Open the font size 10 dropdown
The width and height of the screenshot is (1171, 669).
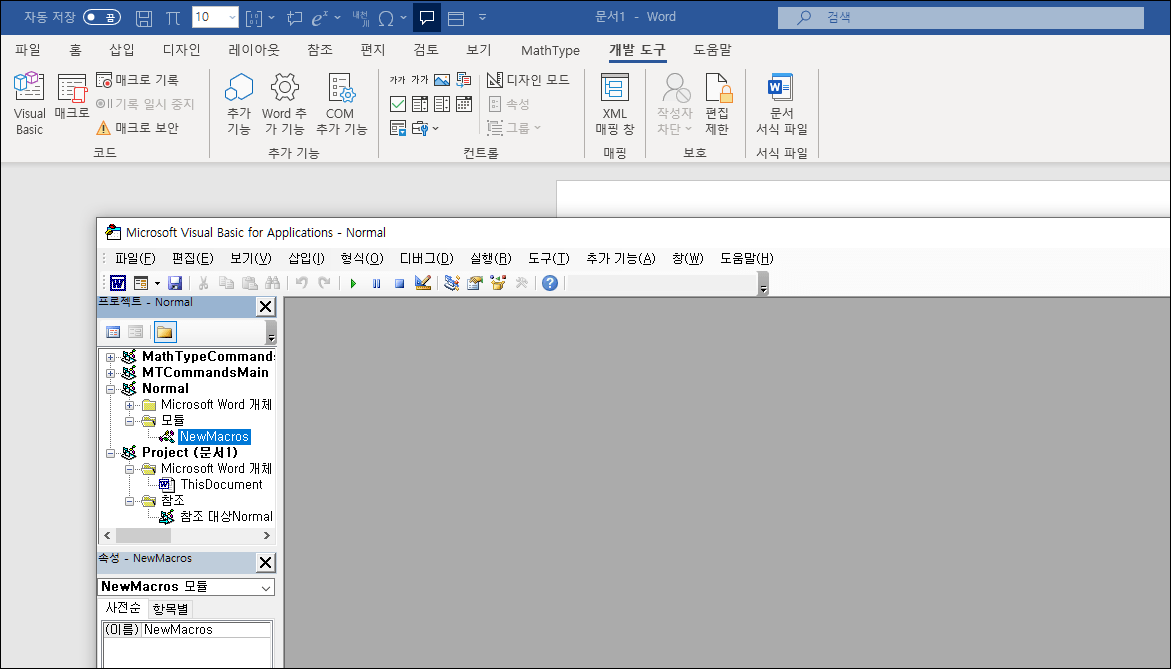tap(232, 17)
